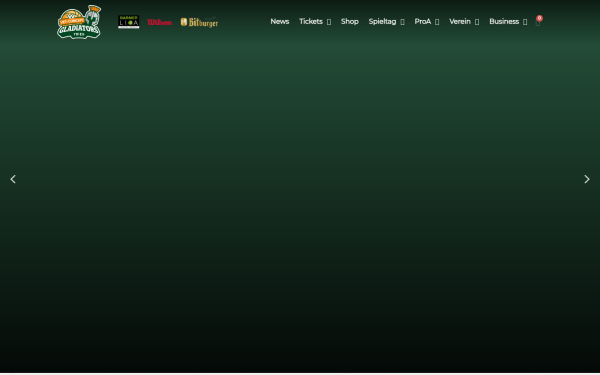Open the Tickets menu item
Screen dimensions: 600x375
point(311,21)
